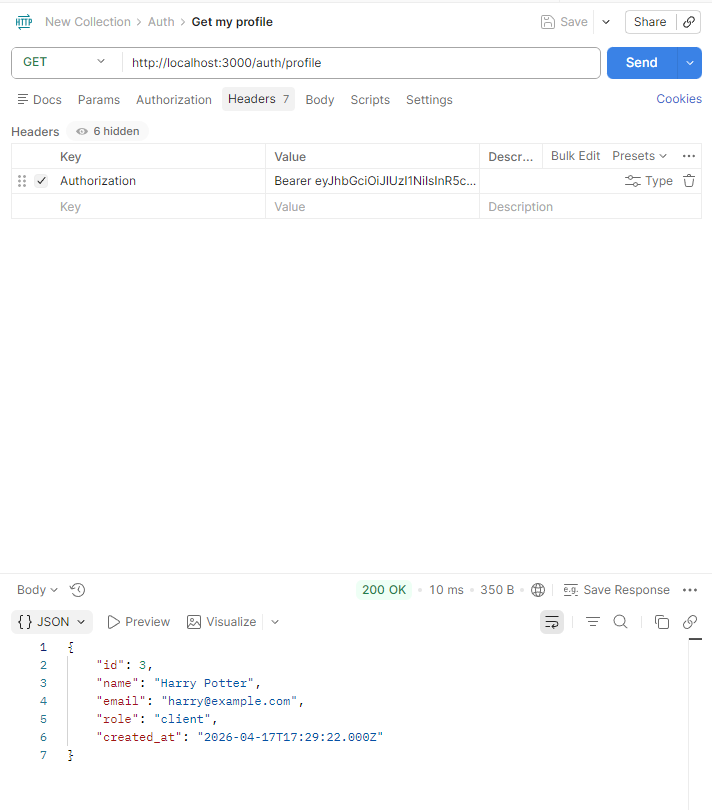The width and height of the screenshot is (712, 810).
Task: Open the JSON format dropdown
Action: (52, 622)
